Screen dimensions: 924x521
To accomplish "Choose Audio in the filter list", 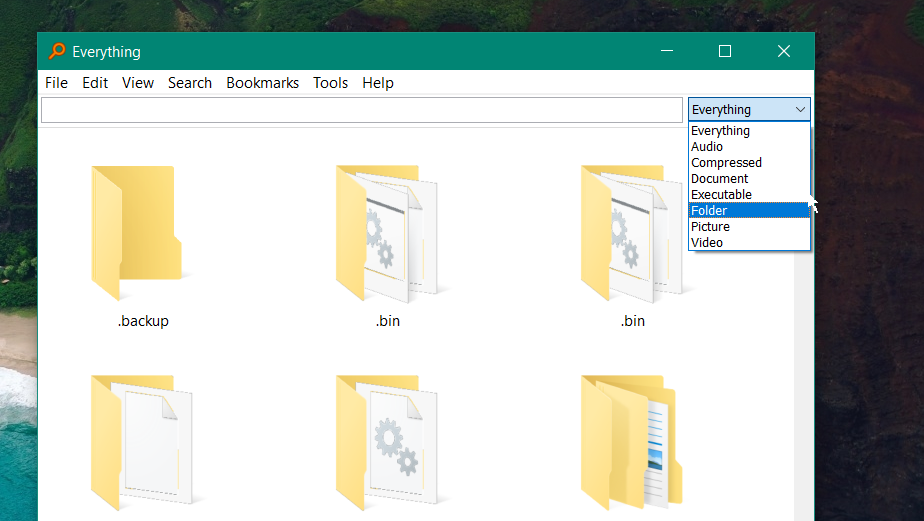I will [750, 147].
